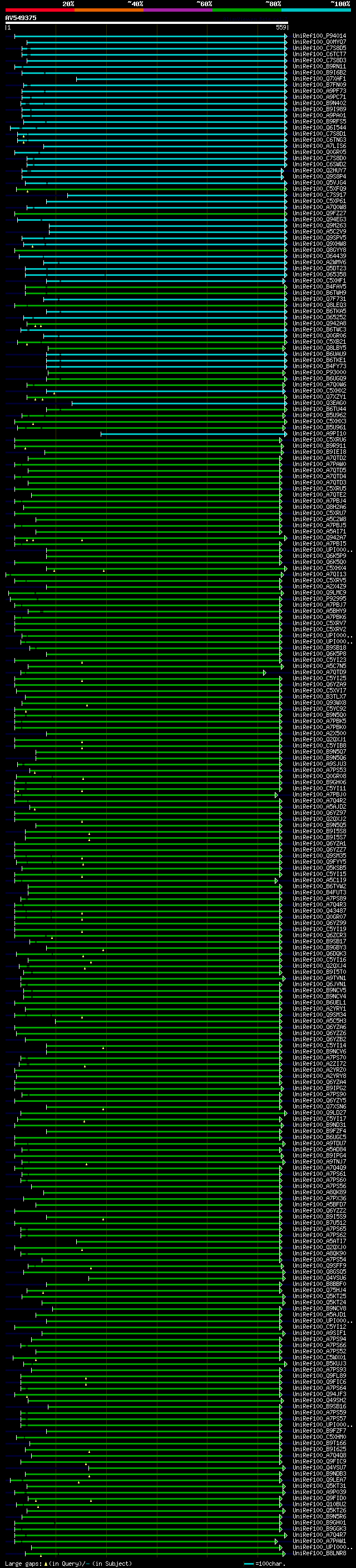Click the red 20% identity legend bar
Image resolution: width=356 pixels, height=1568 pixels.
pyautogui.click(x=40, y=11)
